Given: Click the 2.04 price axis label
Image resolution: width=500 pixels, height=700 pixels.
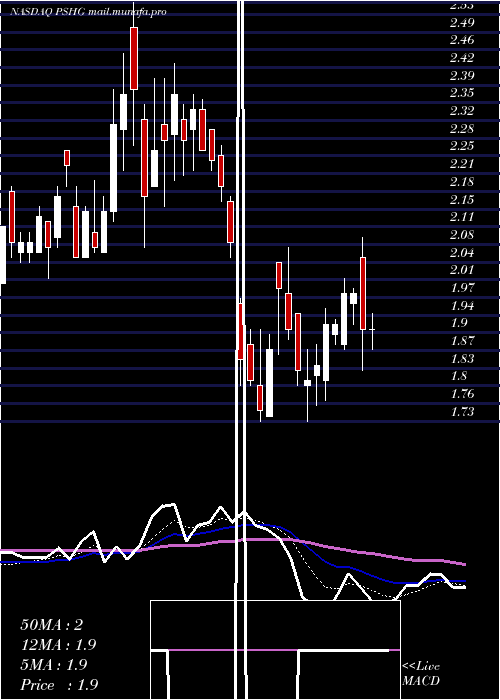Looking at the screenshot, I should tap(462, 252).
